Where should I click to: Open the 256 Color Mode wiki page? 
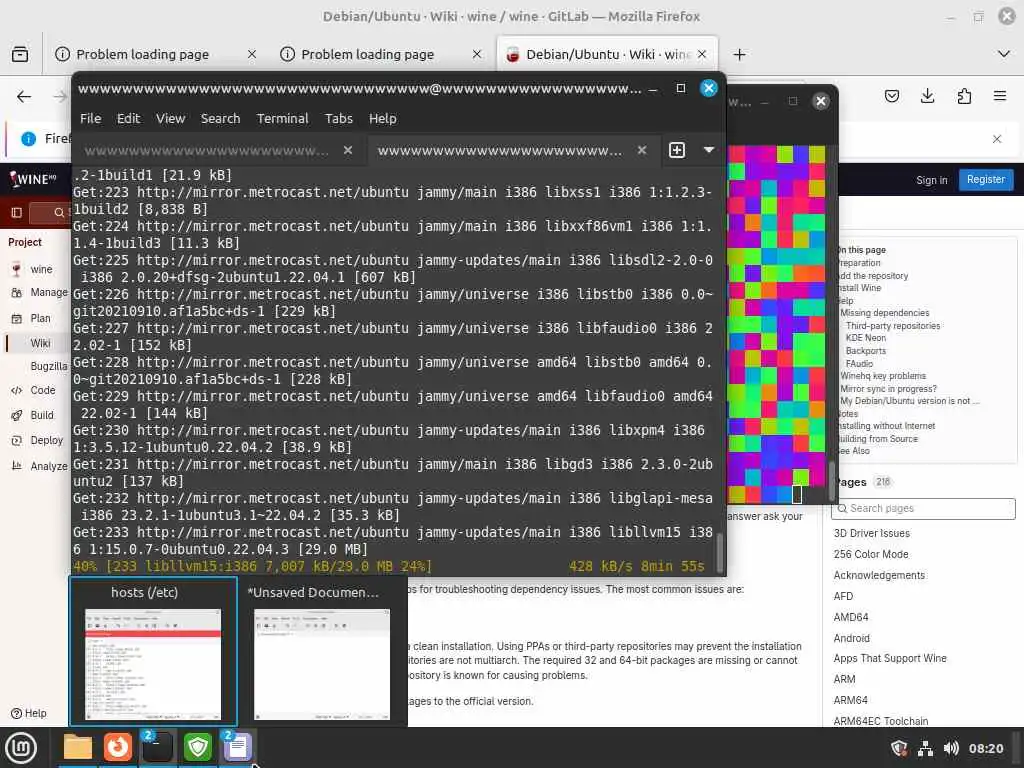(871, 554)
